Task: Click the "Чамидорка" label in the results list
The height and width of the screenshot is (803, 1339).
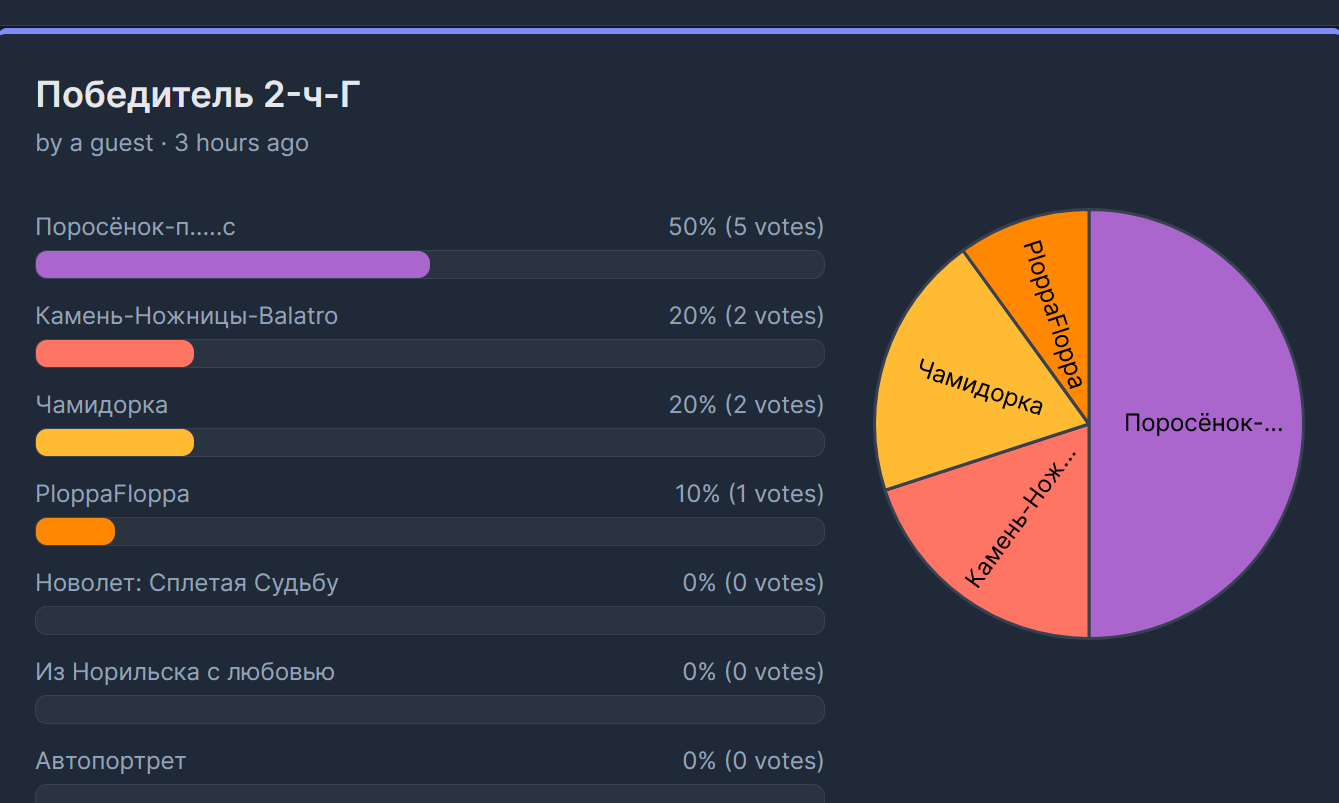Action: (x=101, y=405)
